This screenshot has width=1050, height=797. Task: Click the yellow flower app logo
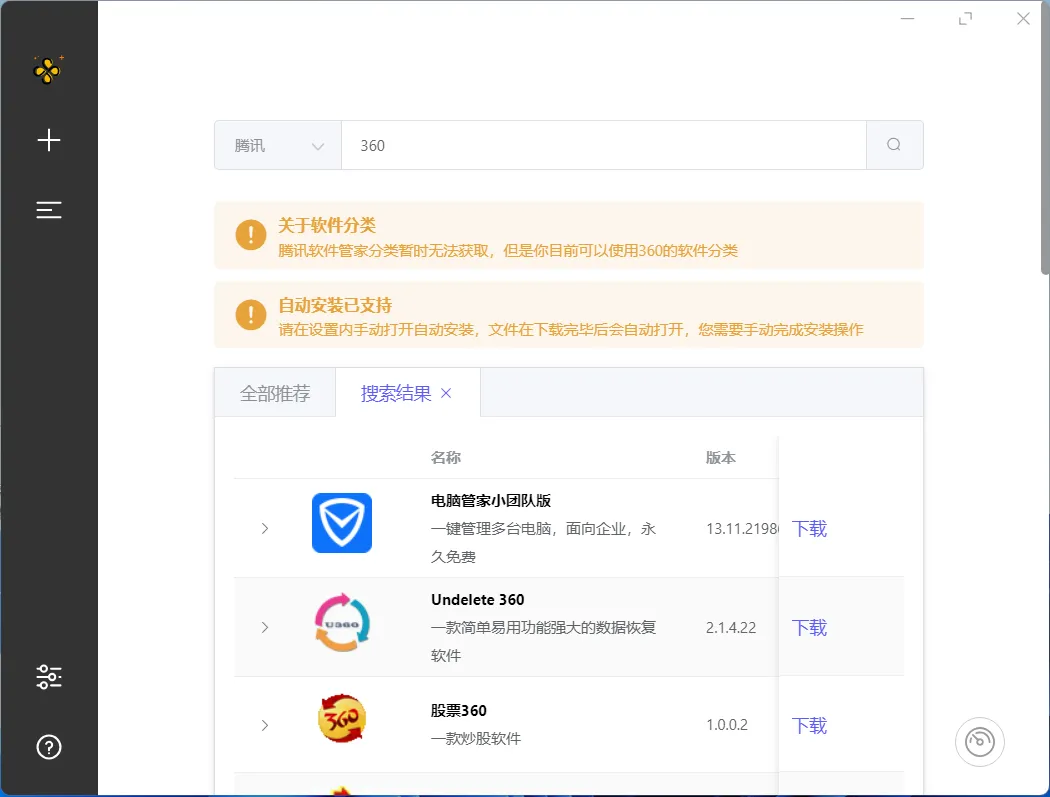click(x=48, y=69)
